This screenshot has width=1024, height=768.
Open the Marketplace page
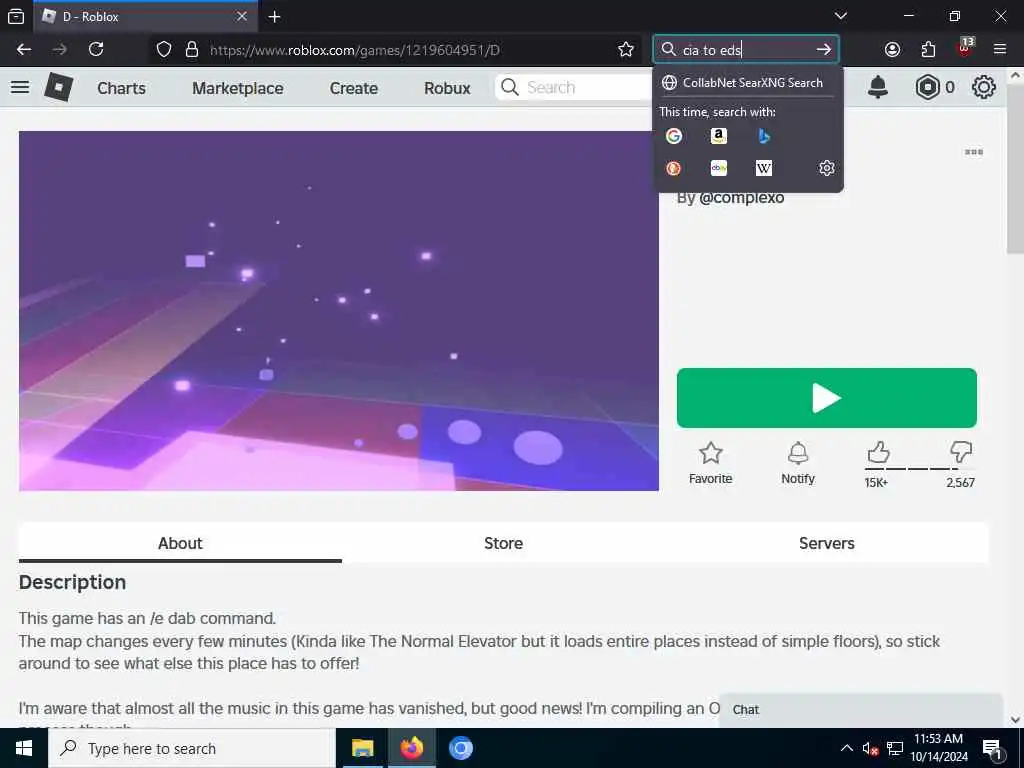[x=238, y=88]
